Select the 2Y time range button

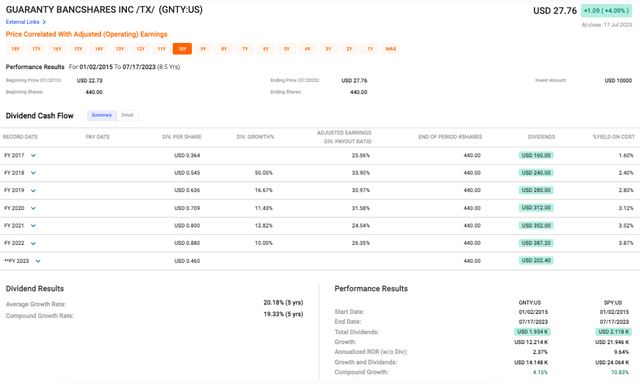(349, 49)
